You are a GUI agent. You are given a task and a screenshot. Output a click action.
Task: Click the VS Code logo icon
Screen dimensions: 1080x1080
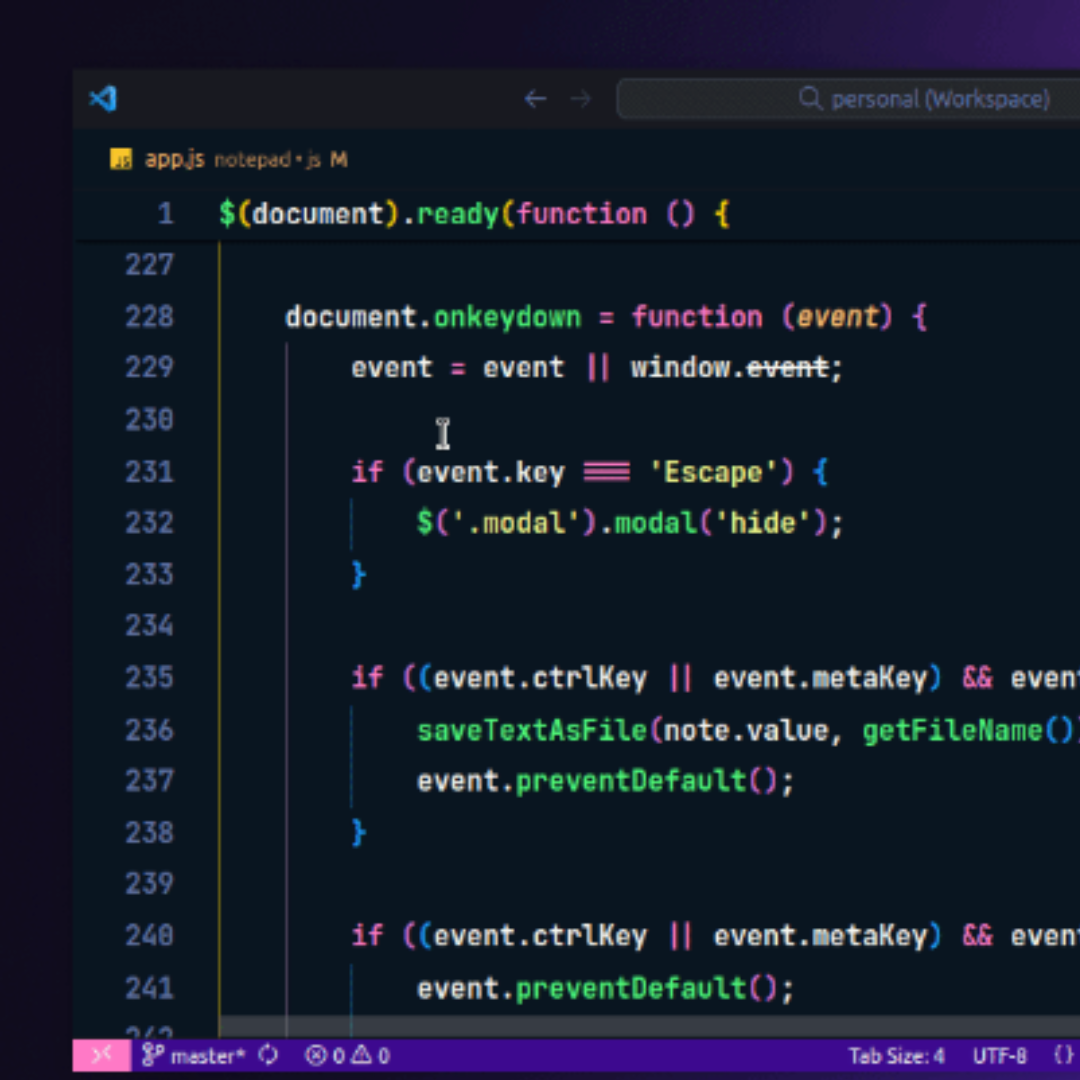tap(103, 99)
